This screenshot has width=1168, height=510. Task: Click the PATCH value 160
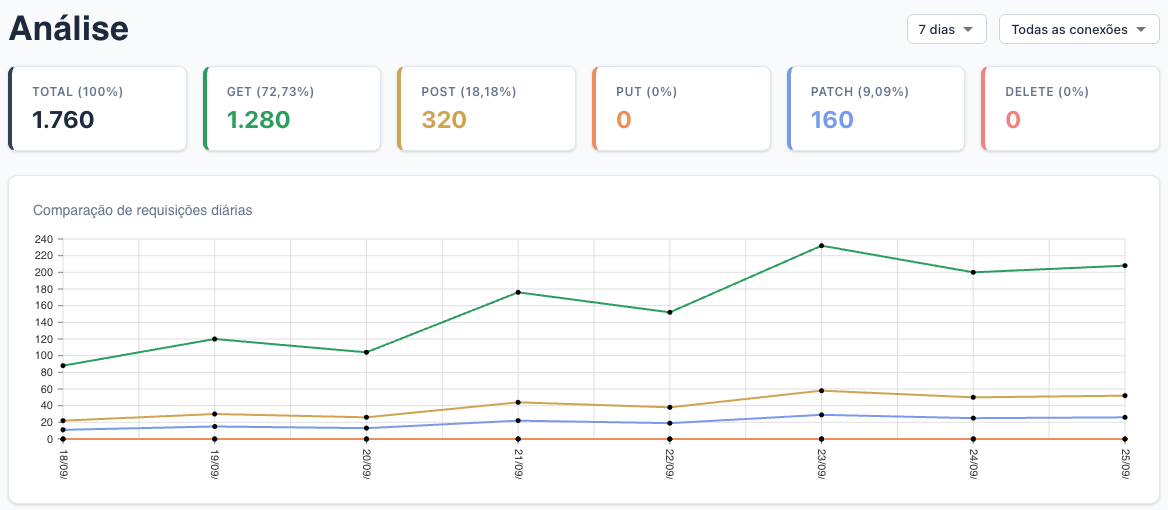[832, 120]
